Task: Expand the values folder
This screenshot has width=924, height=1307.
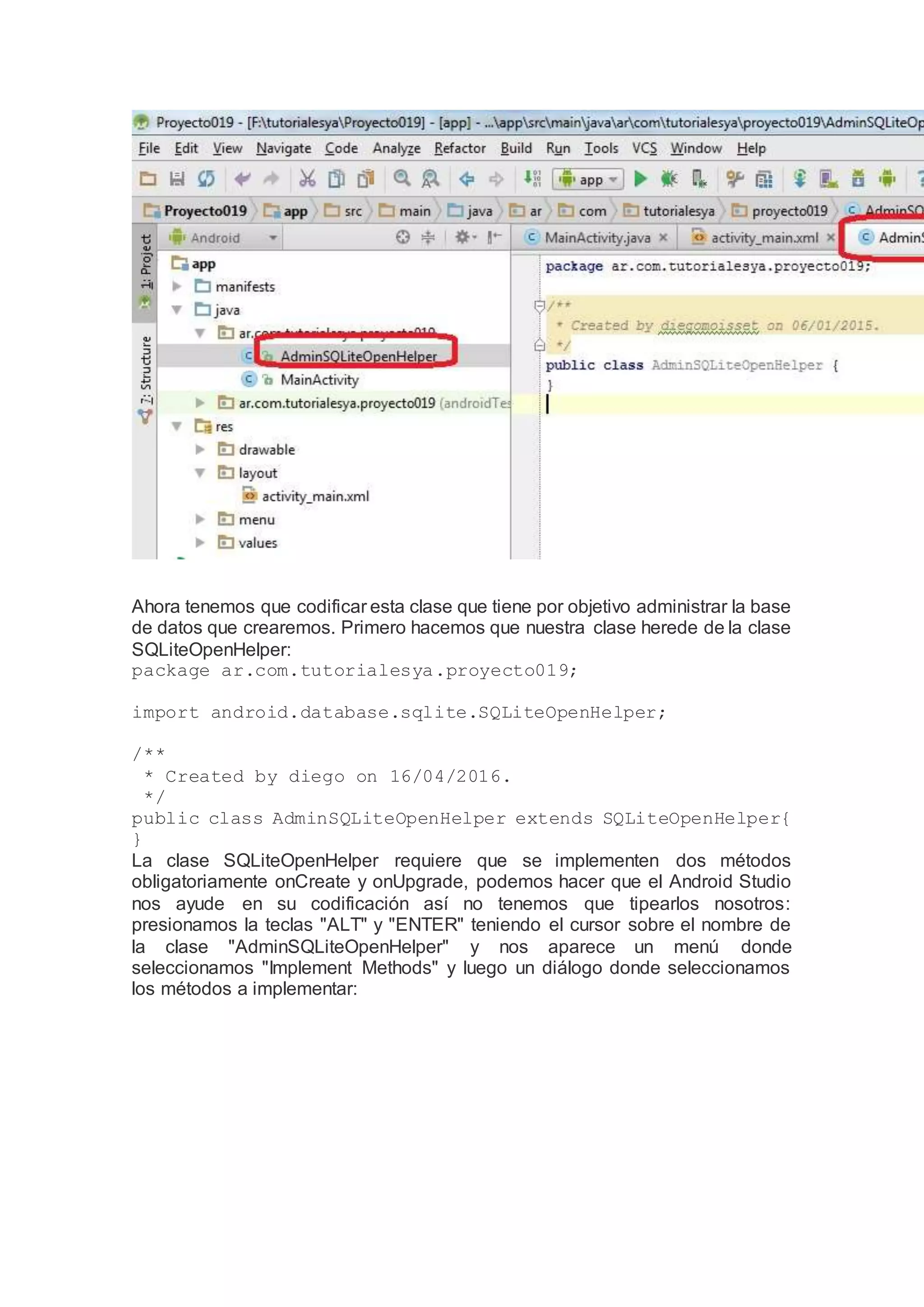Action: pyautogui.click(x=200, y=542)
